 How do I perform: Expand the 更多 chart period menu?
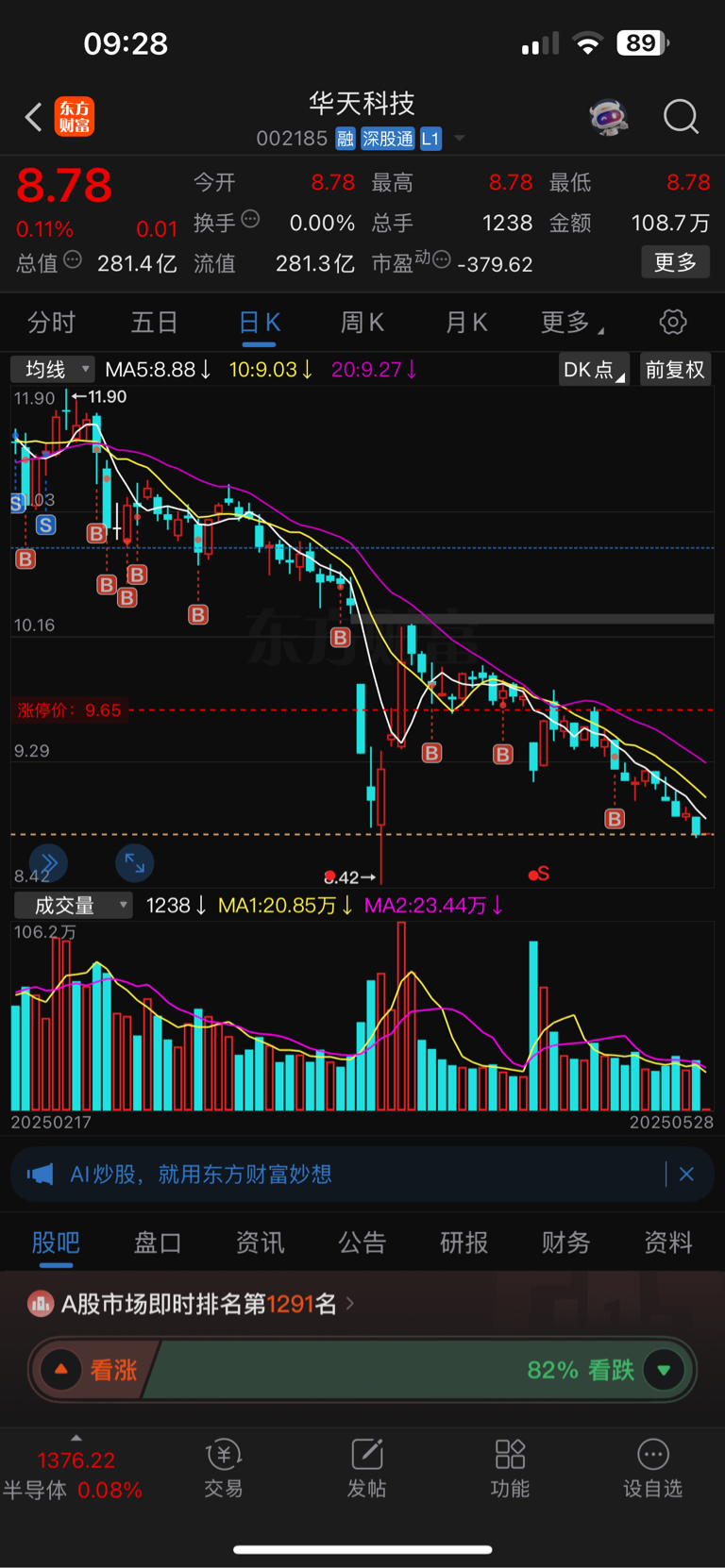coord(572,323)
